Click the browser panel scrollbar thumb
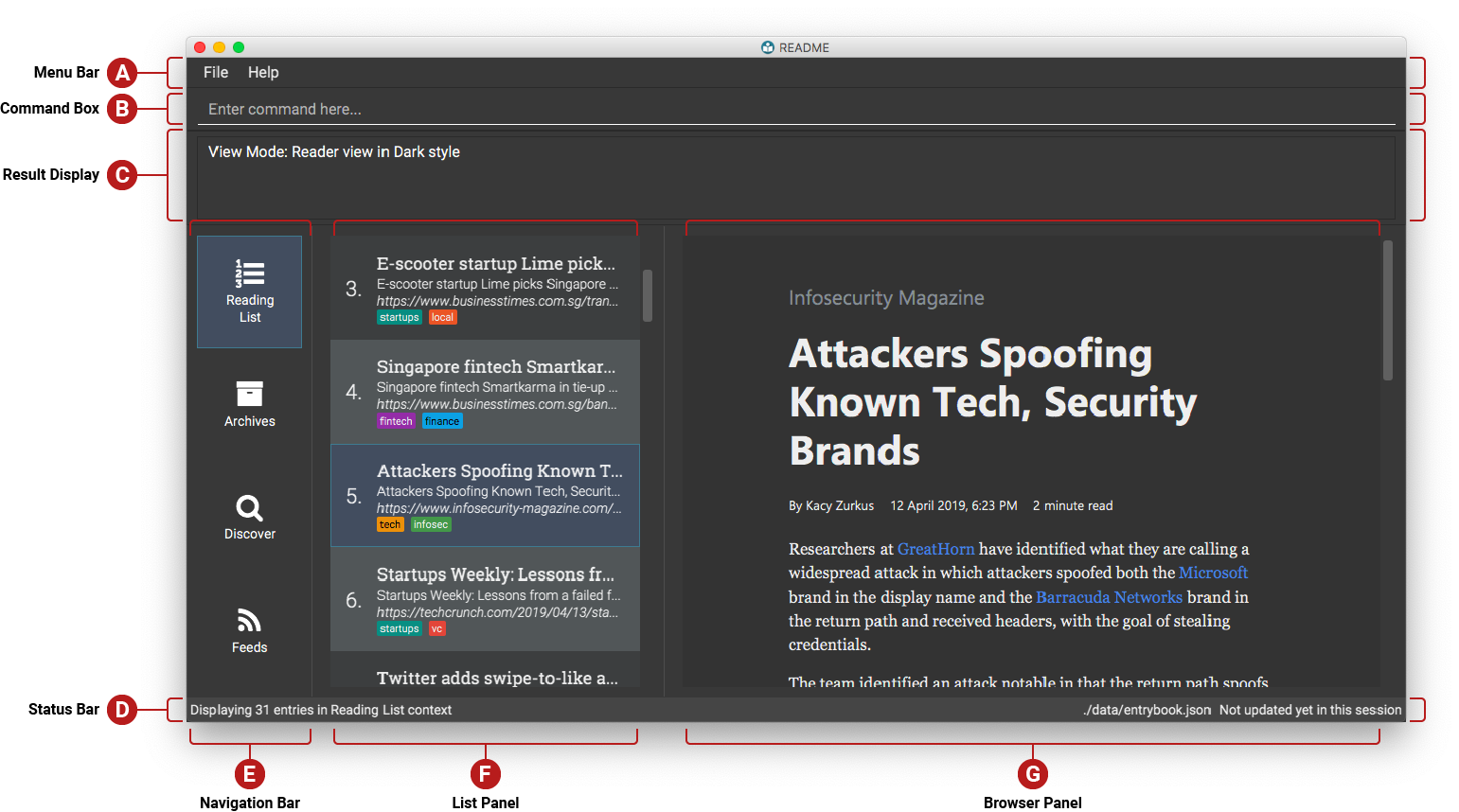 point(1388,310)
